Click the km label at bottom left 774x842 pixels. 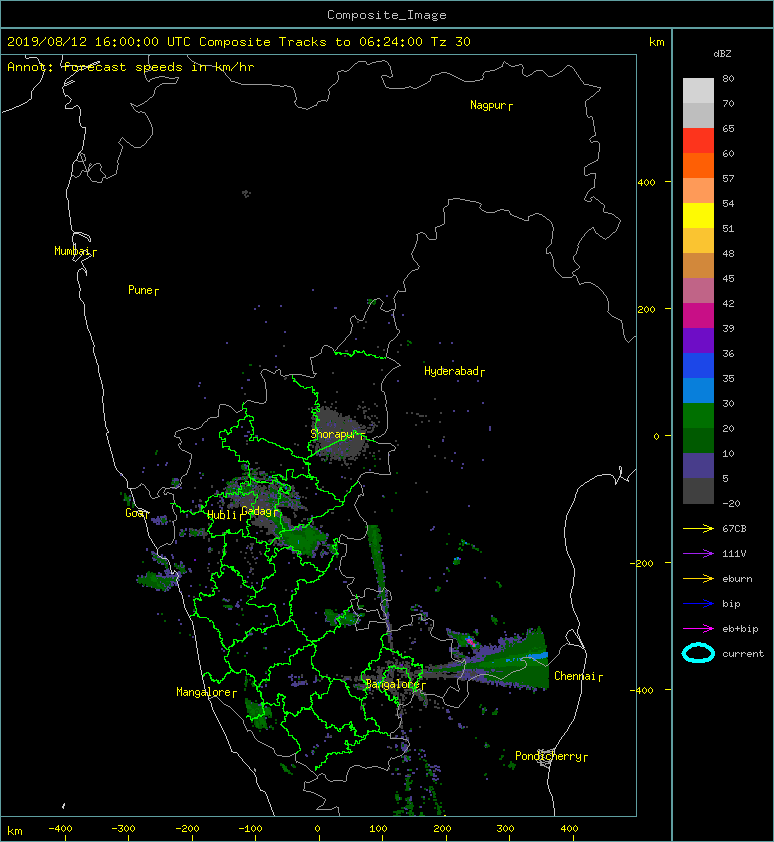pos(15,831)
